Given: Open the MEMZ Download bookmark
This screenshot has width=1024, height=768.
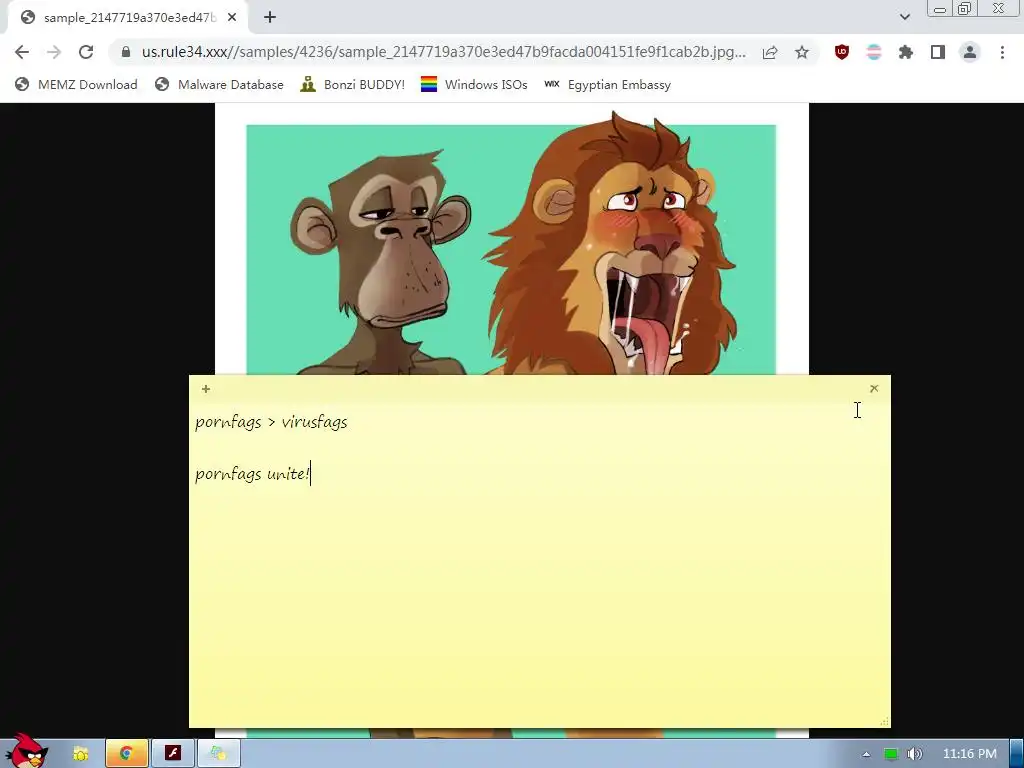Looking at the screenshot, I should [76, 84].
